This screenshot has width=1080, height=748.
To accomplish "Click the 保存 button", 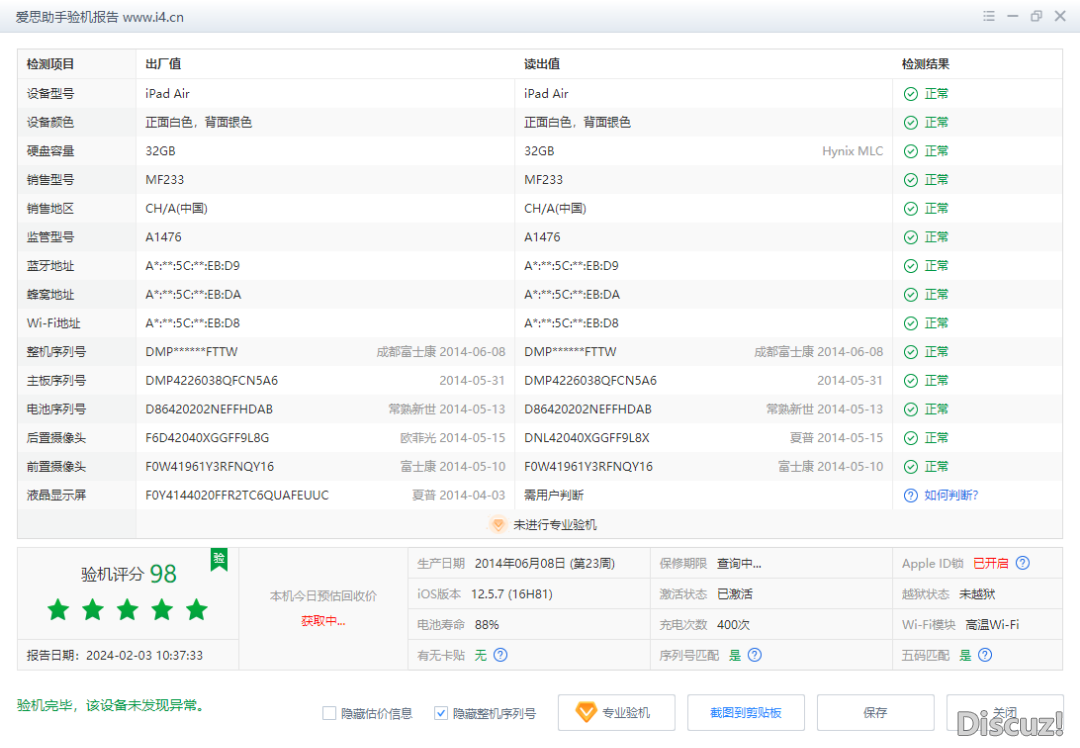I will (875, 712).
